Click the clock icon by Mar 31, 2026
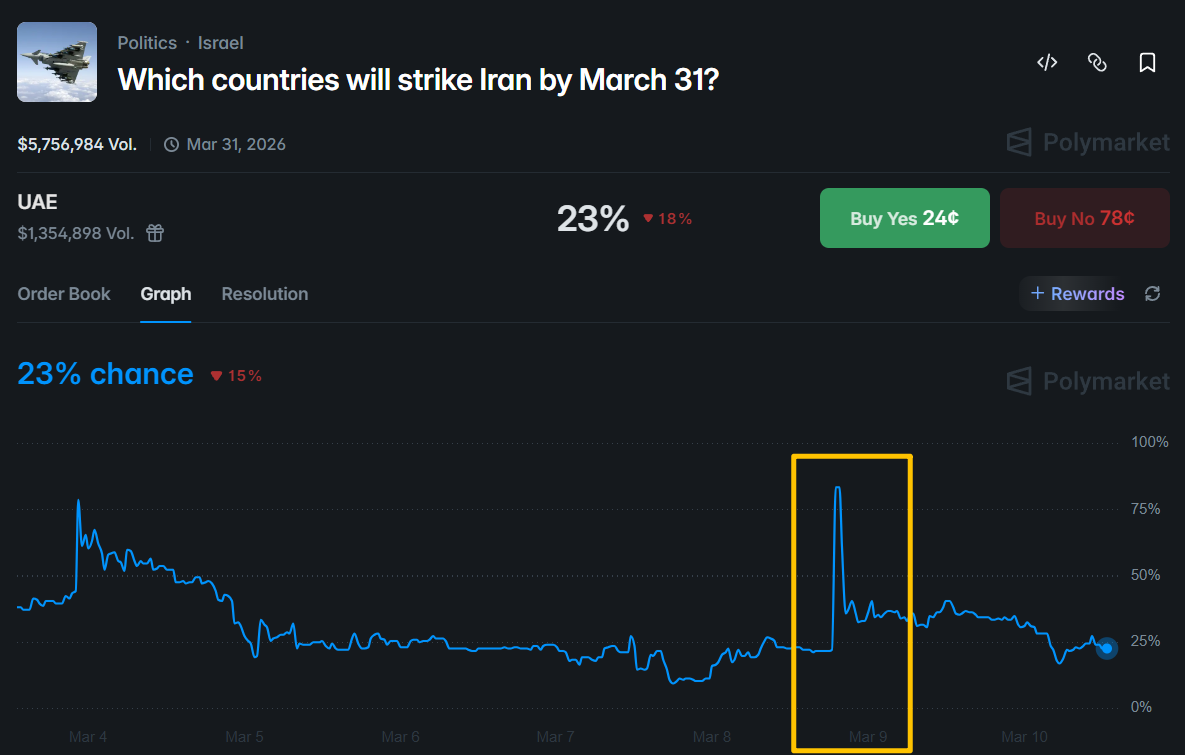This screenshot has height=755, width=1185. (x=171, y=144)
